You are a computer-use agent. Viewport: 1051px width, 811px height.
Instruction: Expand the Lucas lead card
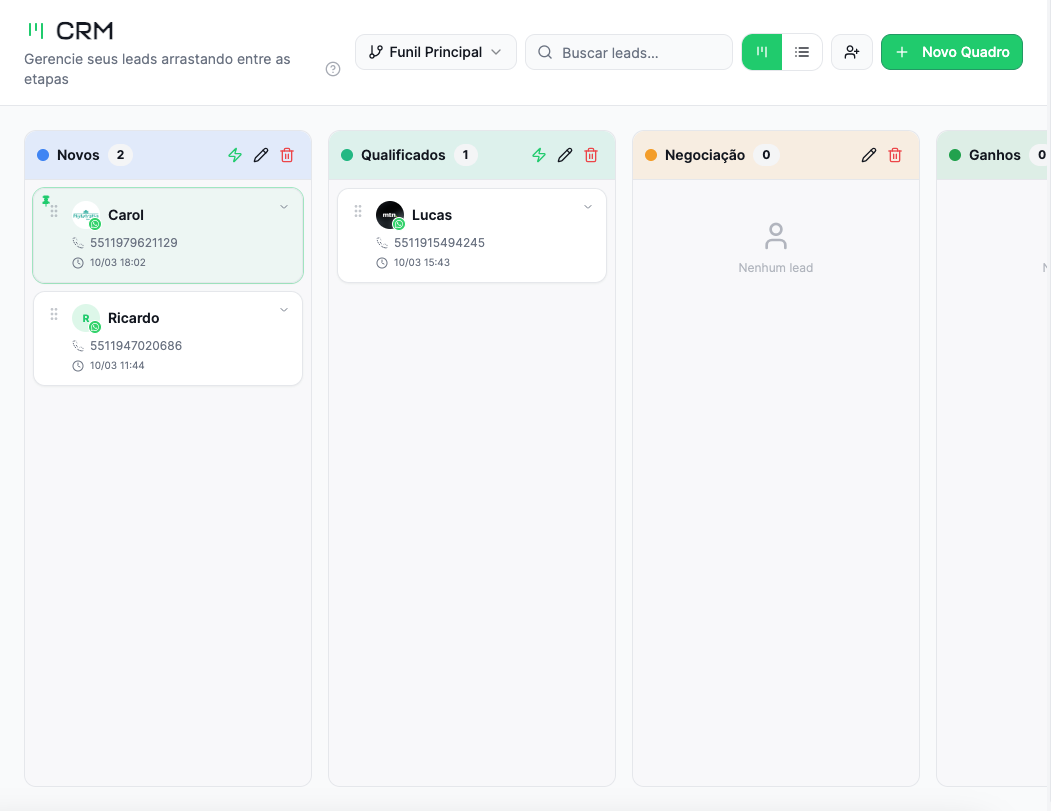588,207
